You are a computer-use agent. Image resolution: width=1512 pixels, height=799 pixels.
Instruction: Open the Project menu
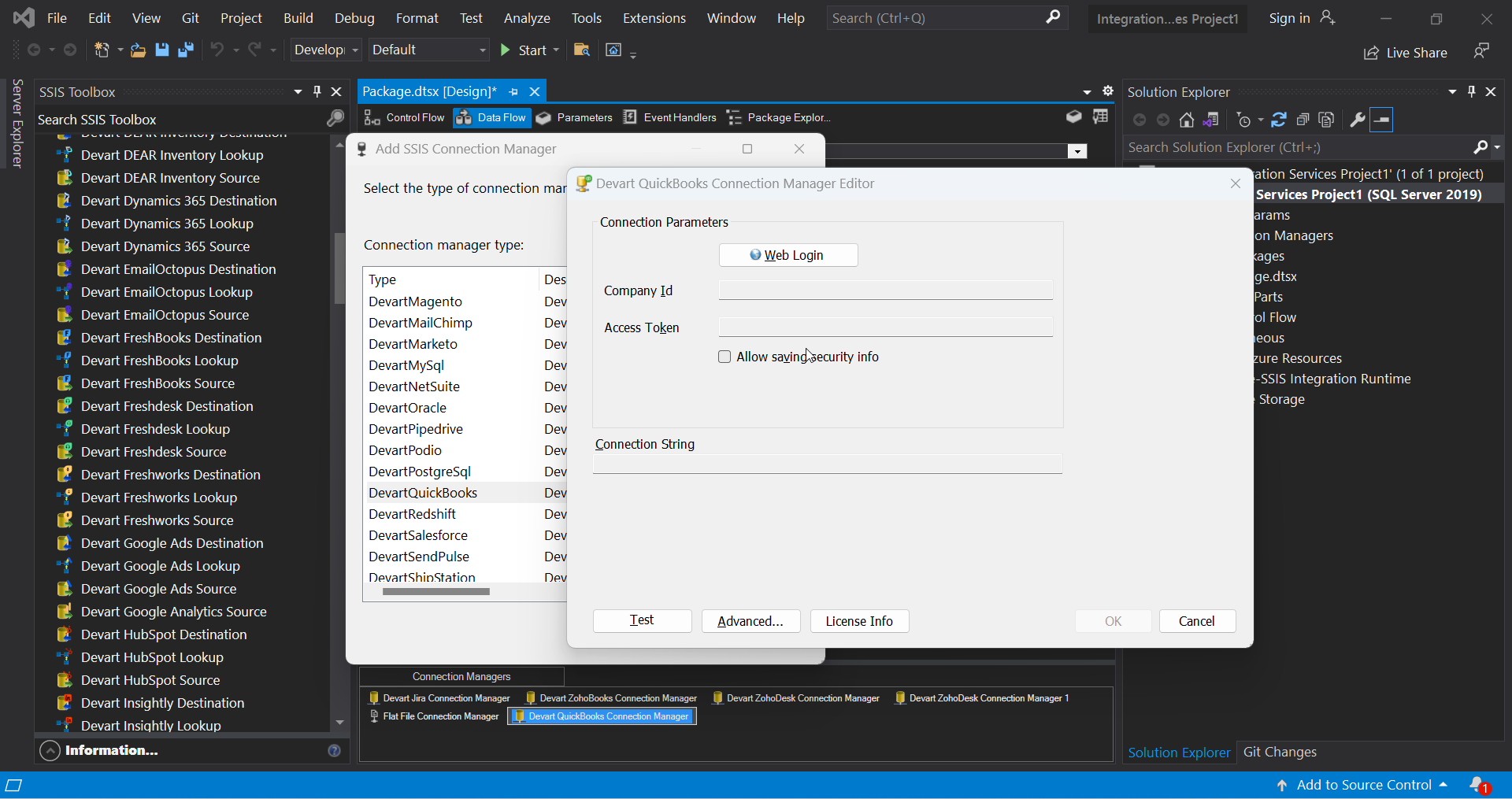tap(241, 18)
